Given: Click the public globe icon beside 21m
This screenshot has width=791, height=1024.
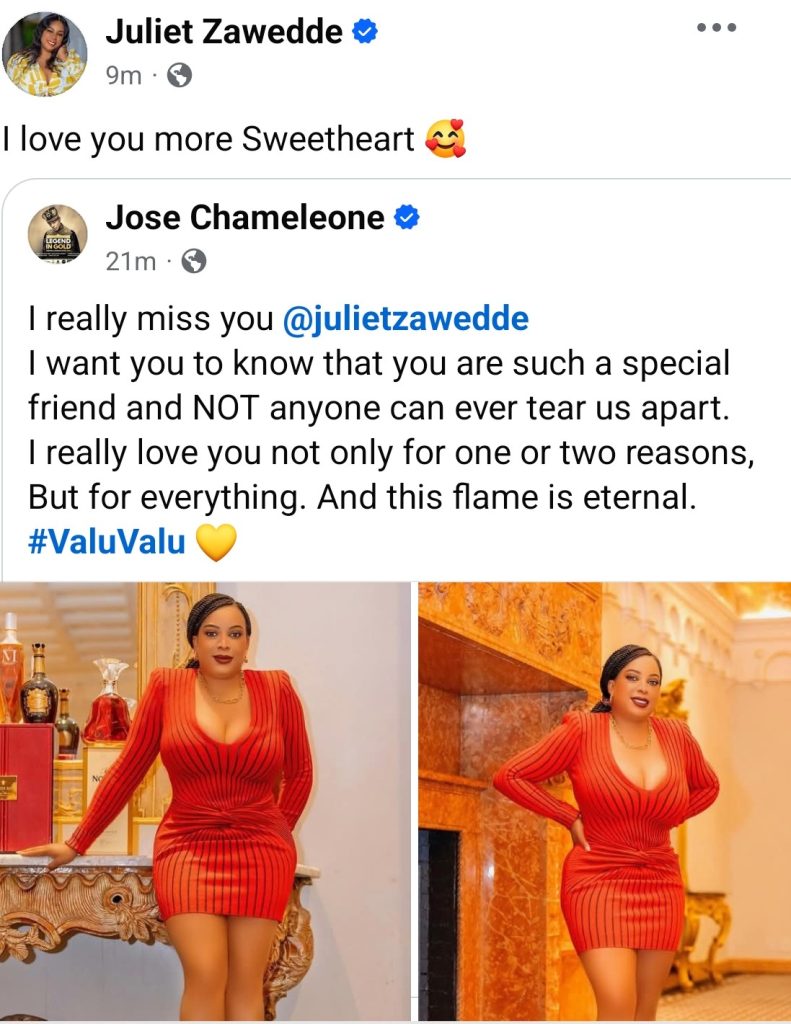Looking at the screenshot, I should 193,261.
